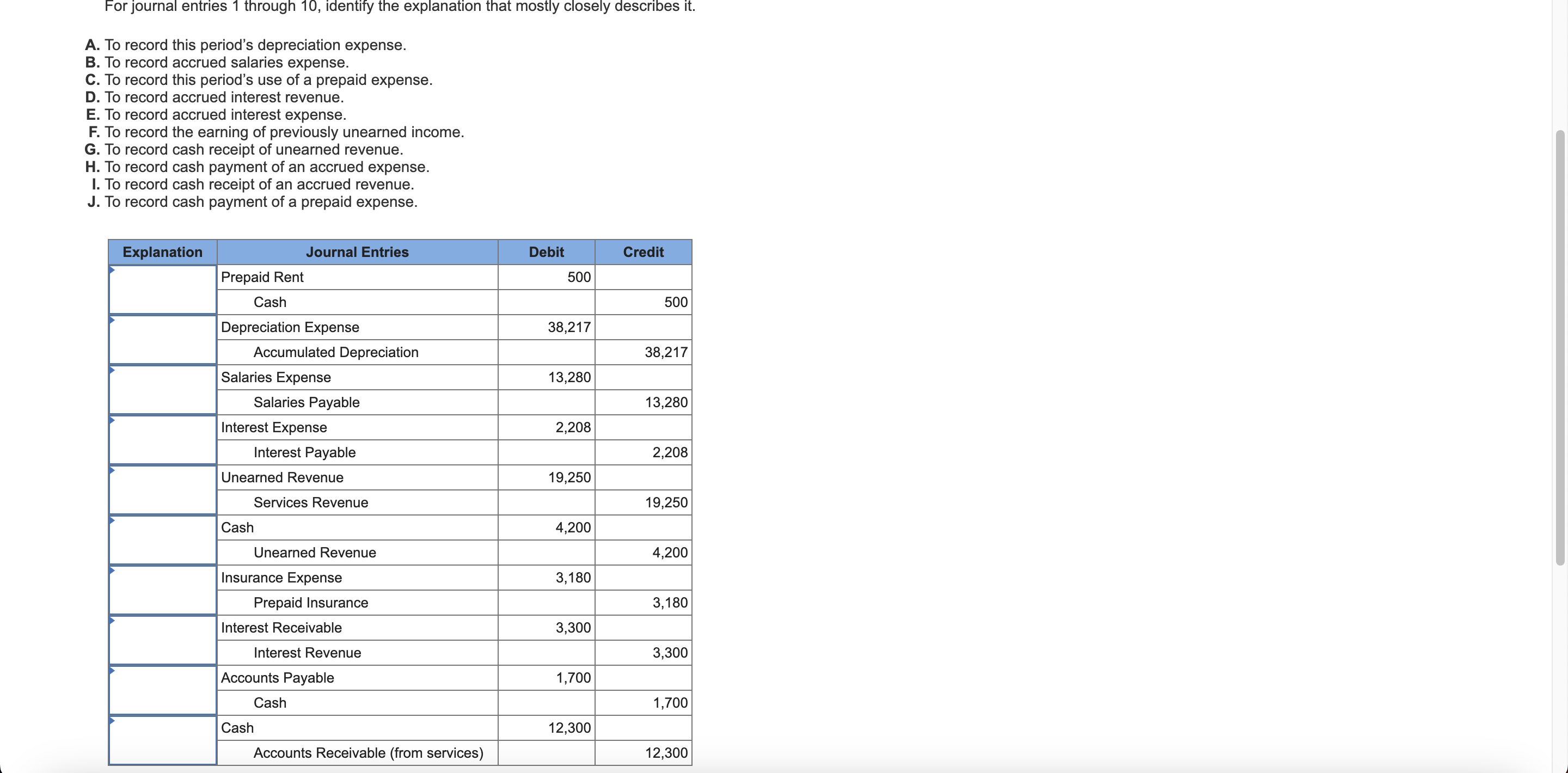The image size is (1568, 773).
Task: Click the Explanation column header
Action: pyautogui.click(x=163, y=252)
